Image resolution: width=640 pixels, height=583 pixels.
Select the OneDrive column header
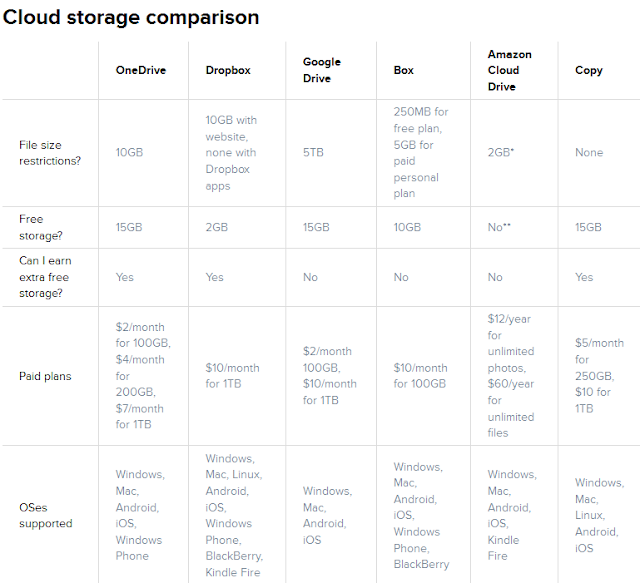tap(141, 70)
